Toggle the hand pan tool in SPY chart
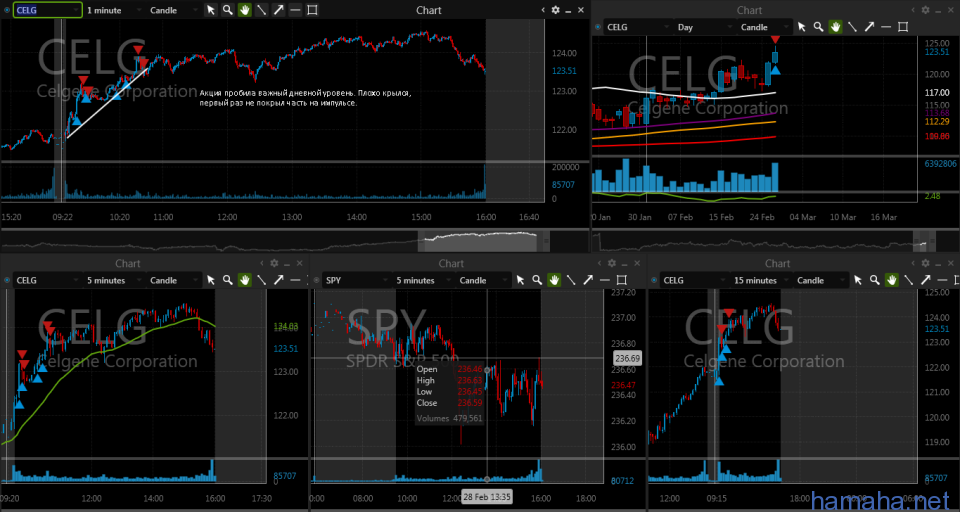960x512 pixels. (554, 280)
